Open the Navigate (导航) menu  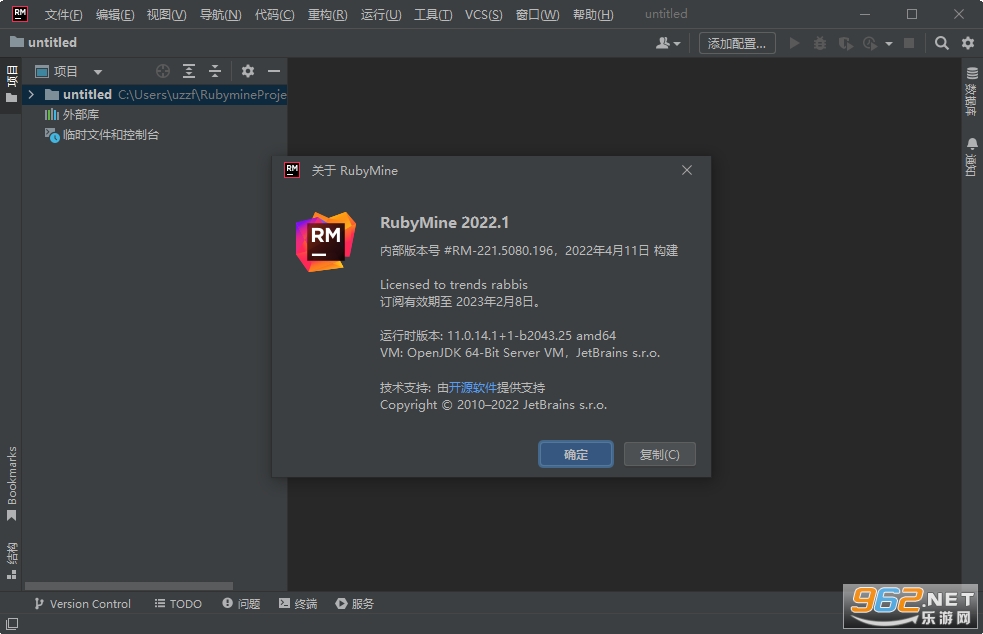pyautogui.click(x=220, y=14)
